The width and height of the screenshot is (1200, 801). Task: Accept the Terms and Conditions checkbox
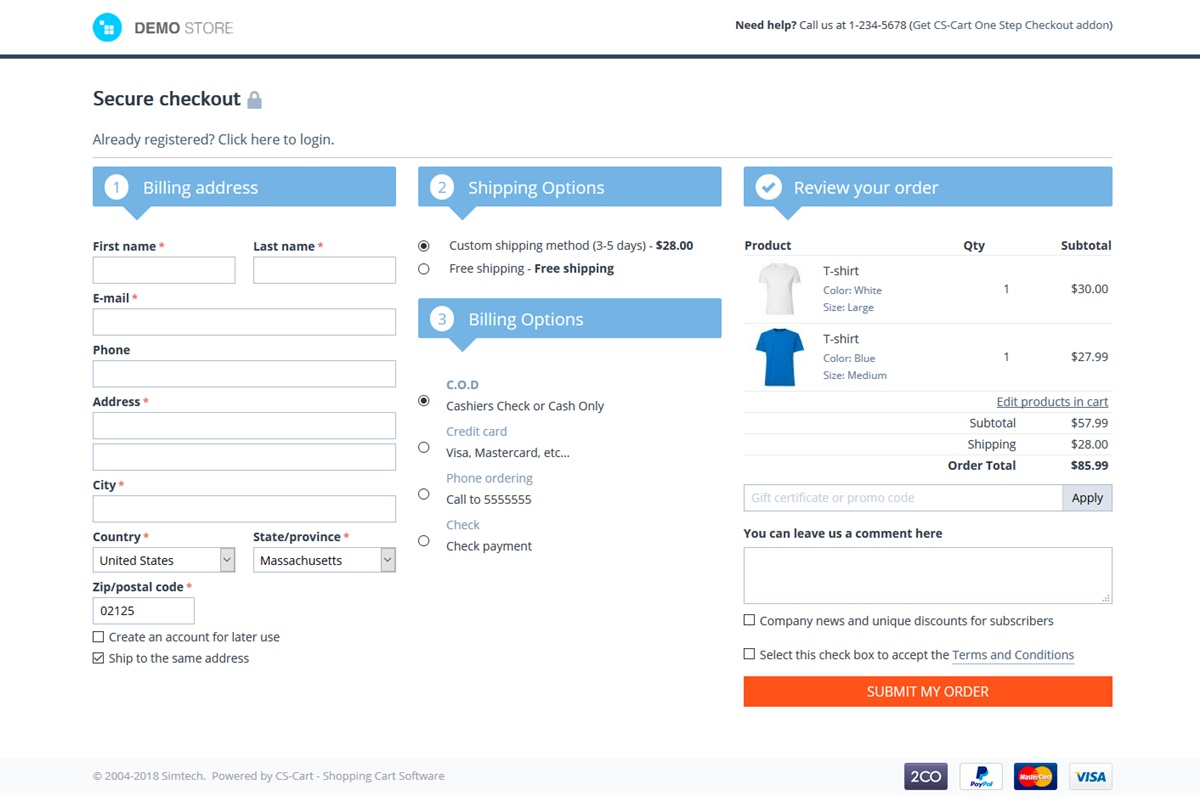coord(749,654)
